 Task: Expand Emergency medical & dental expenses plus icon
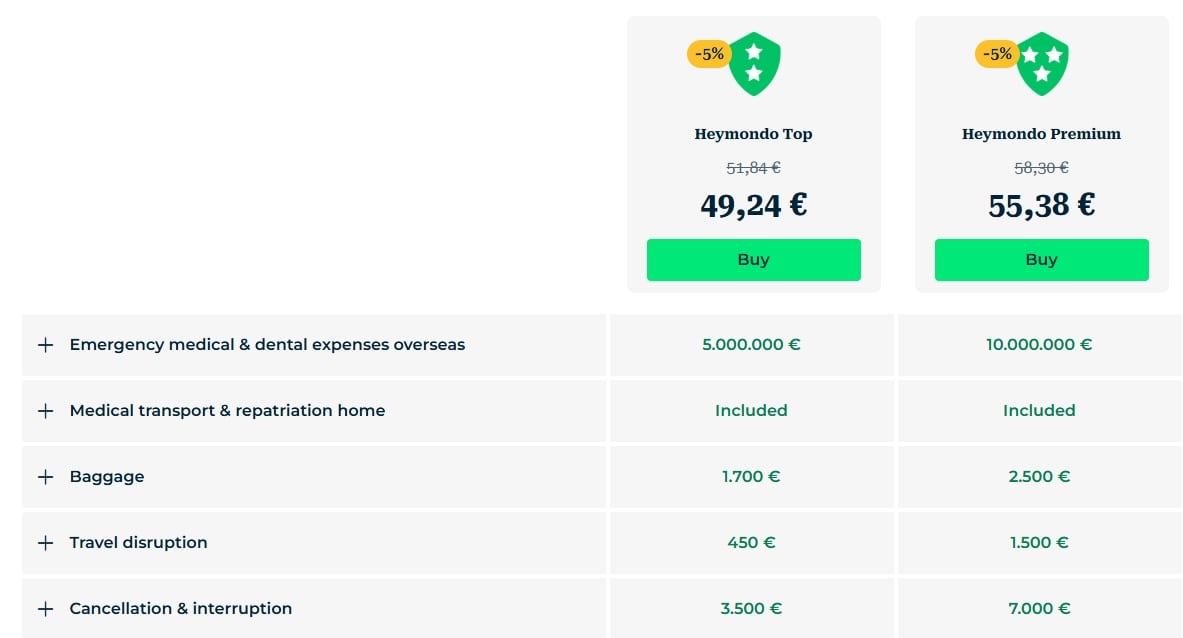pos(45,345)
